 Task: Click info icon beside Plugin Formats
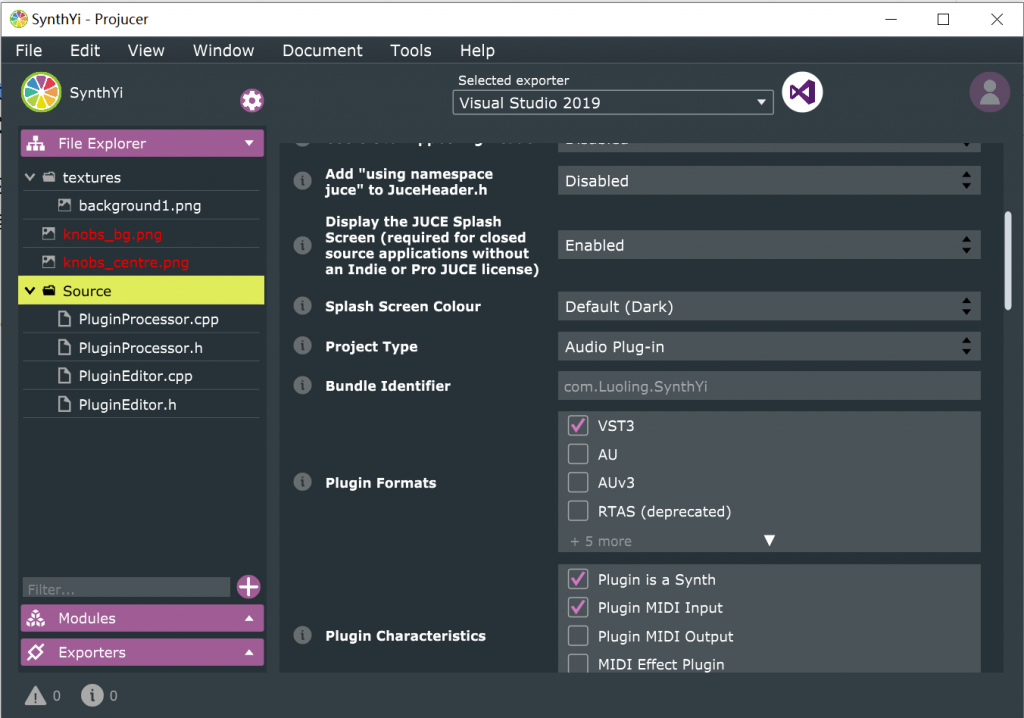[x=301, y=482]
